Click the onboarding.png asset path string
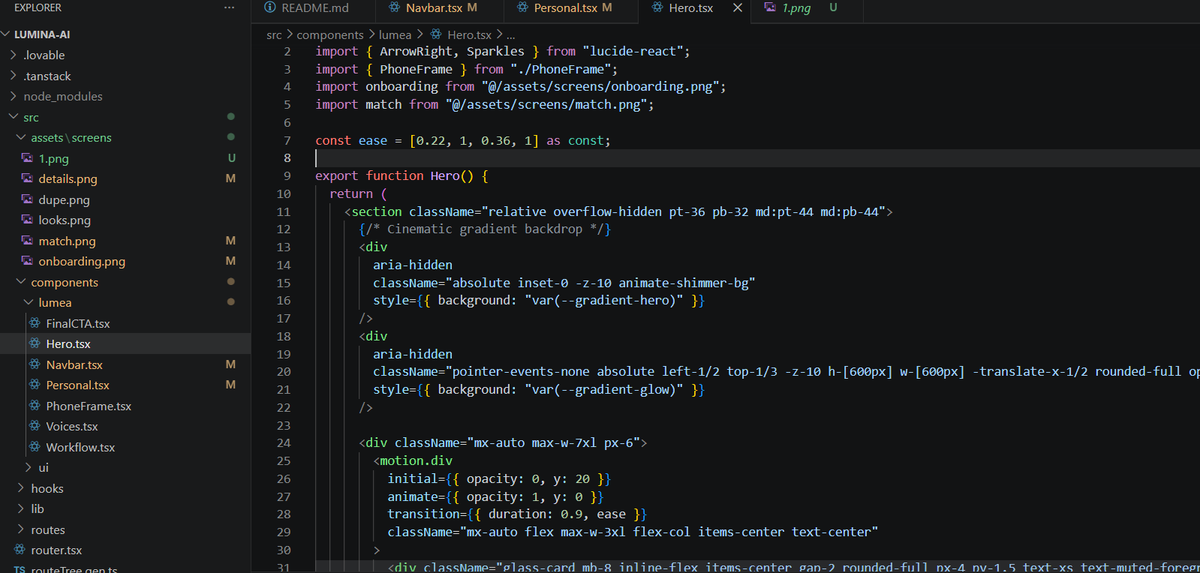The image size is (1200, 573). [602, 87]
